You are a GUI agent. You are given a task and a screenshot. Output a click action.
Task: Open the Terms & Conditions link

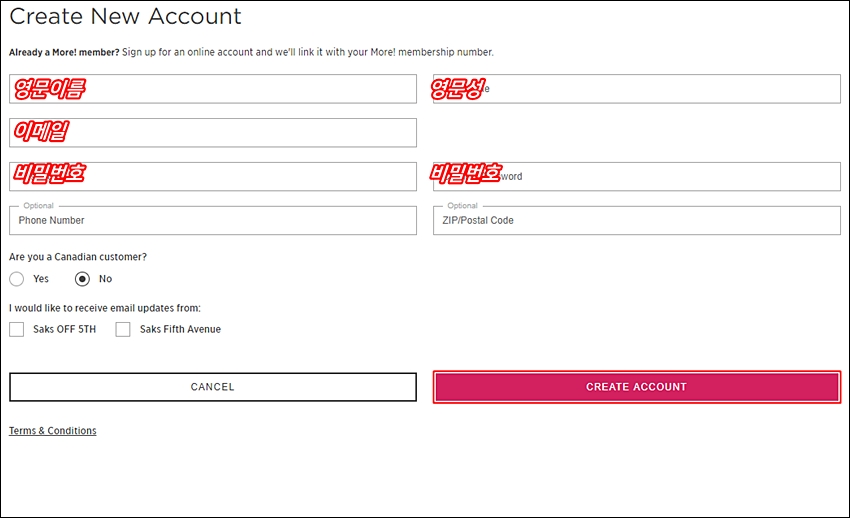53,431
